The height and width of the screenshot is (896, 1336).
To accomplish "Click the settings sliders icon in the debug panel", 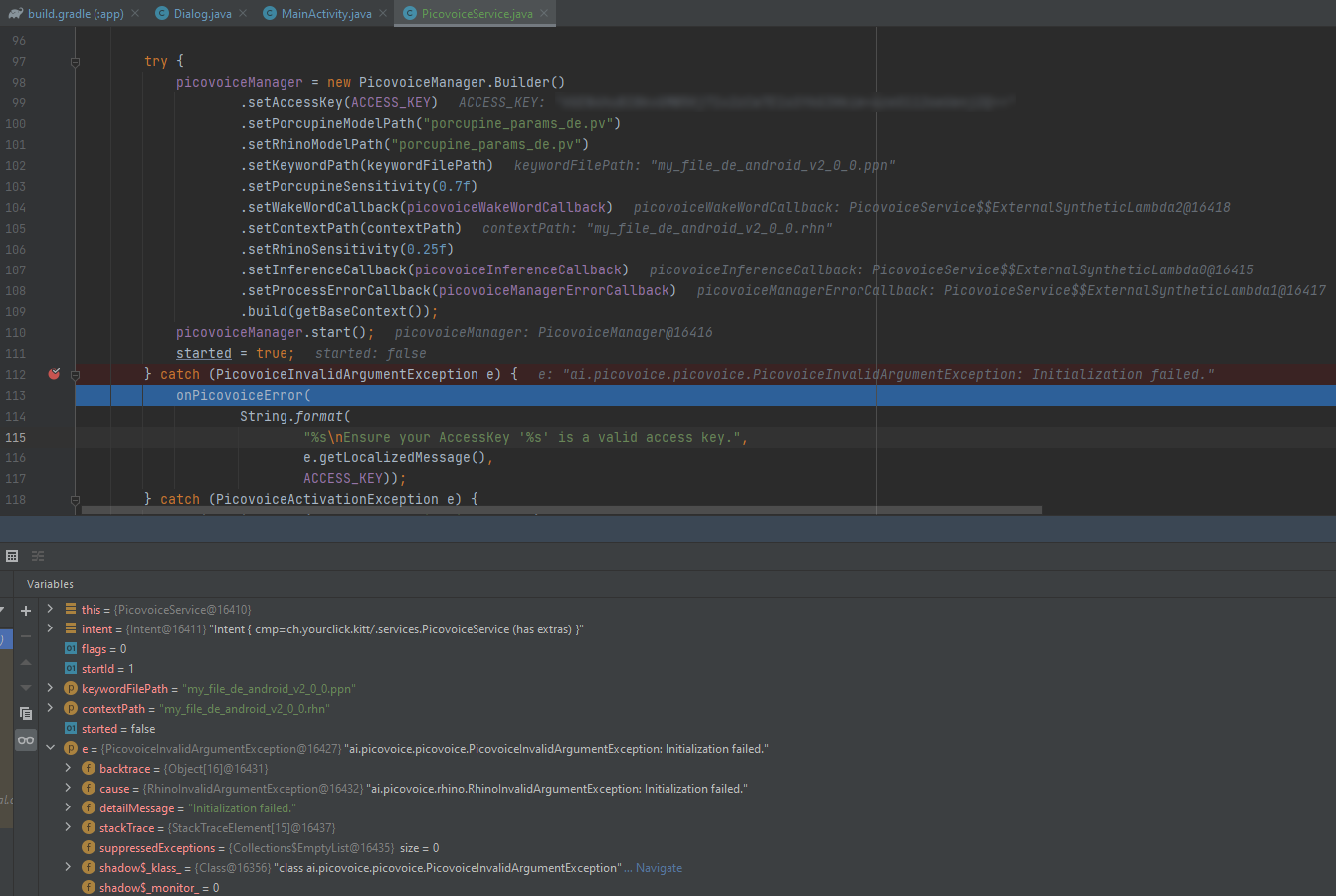I will pos(37,555).
